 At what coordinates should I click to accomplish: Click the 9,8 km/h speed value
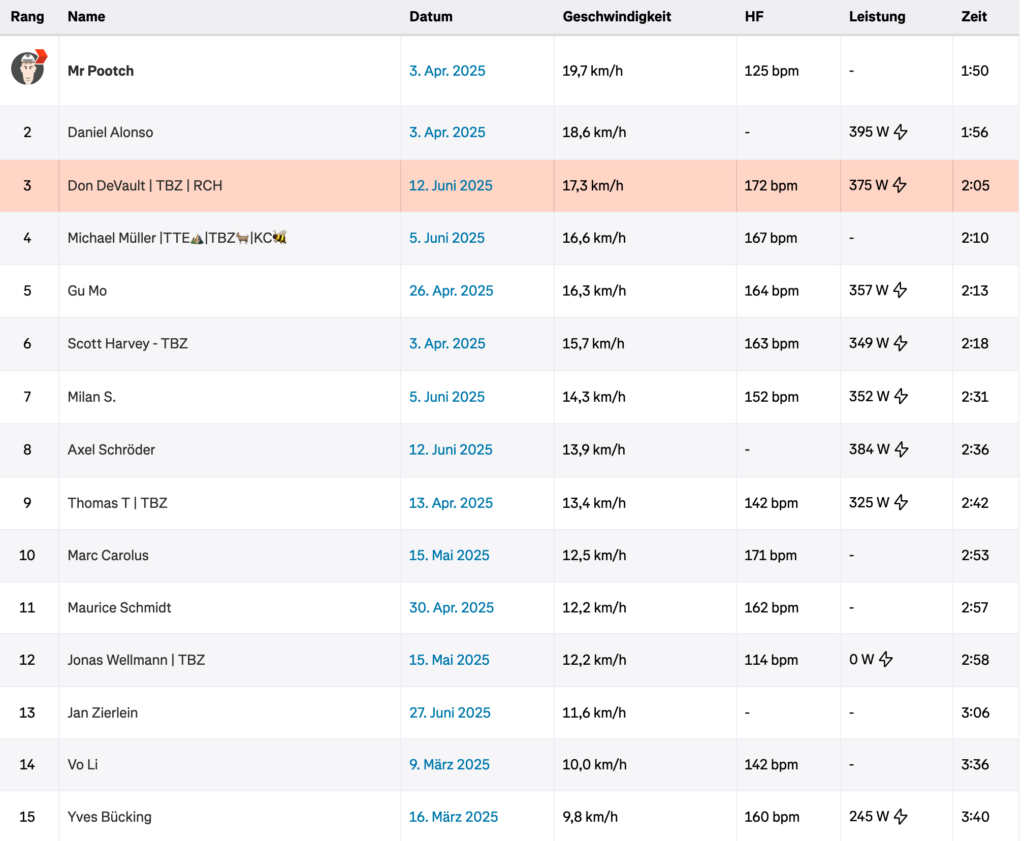(x=590, y=816)
